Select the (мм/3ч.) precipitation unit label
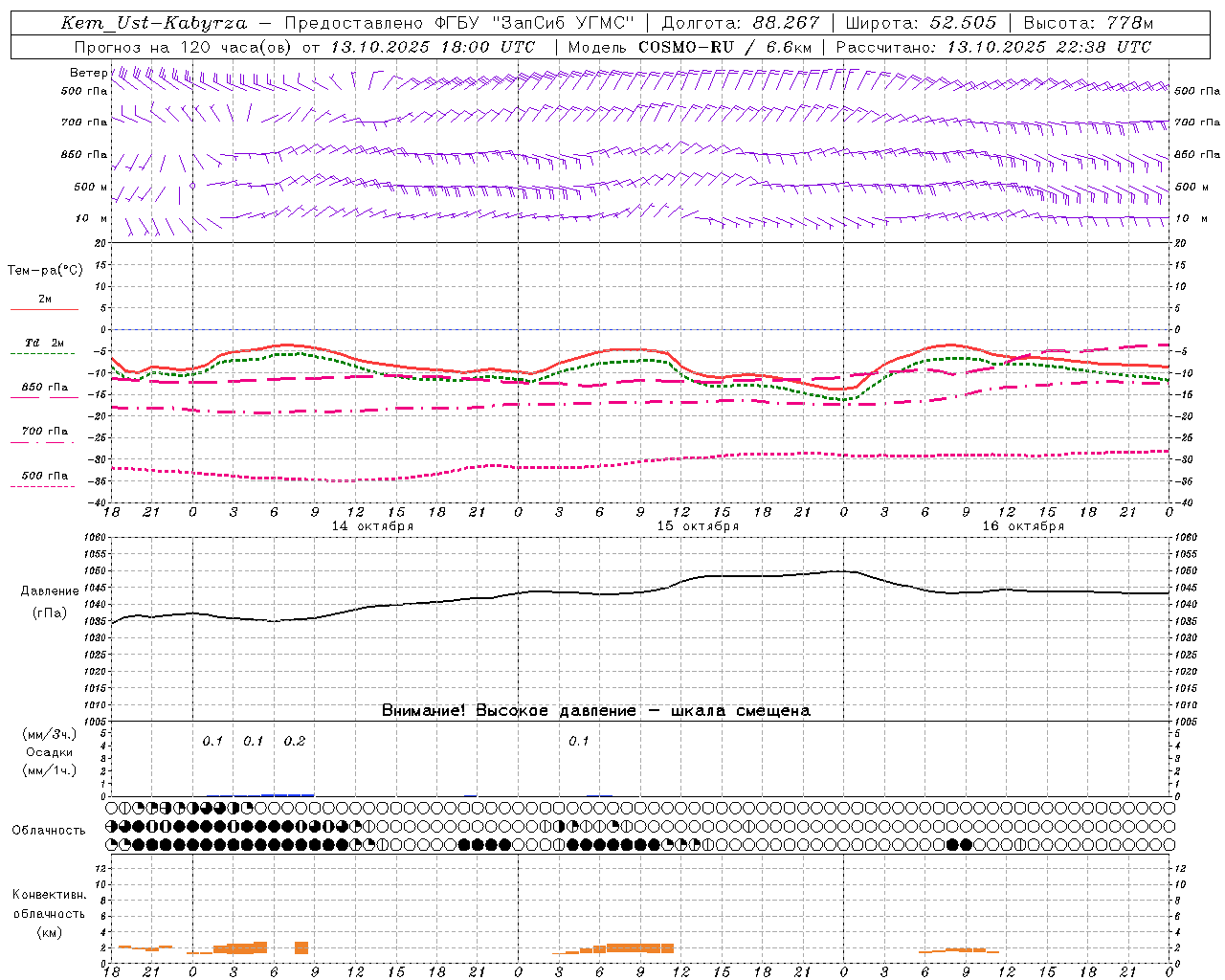The width and height of the screenshot is (1225, 980). point(49,734)
